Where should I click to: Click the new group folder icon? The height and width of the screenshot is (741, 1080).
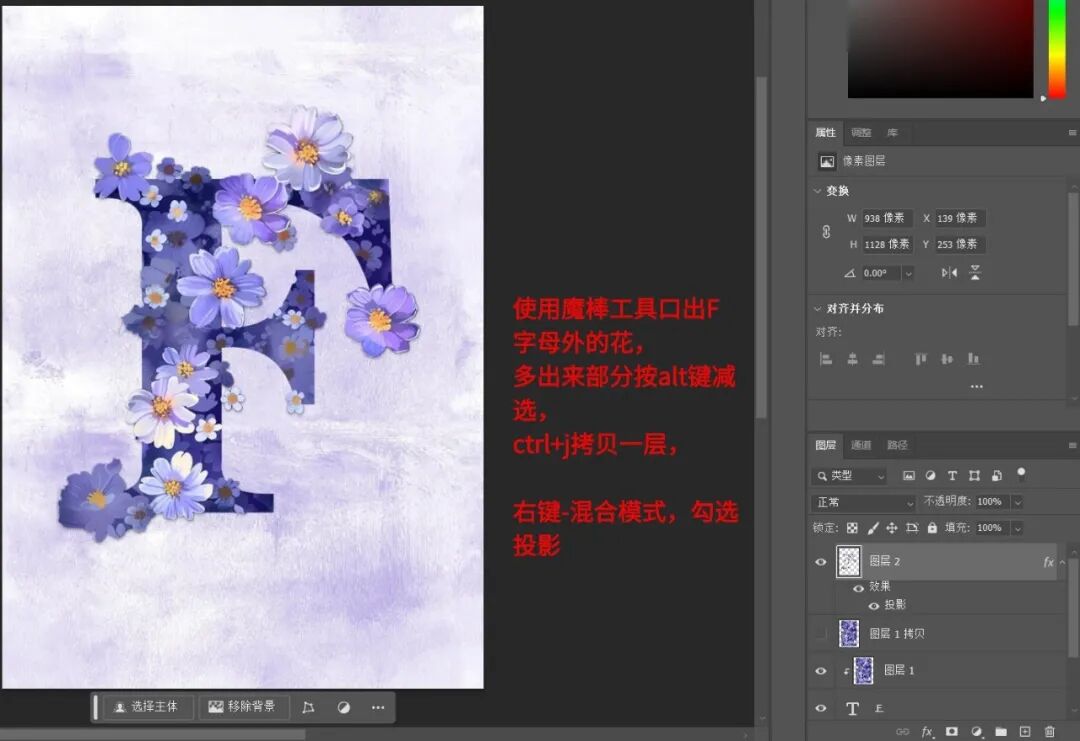999,732
